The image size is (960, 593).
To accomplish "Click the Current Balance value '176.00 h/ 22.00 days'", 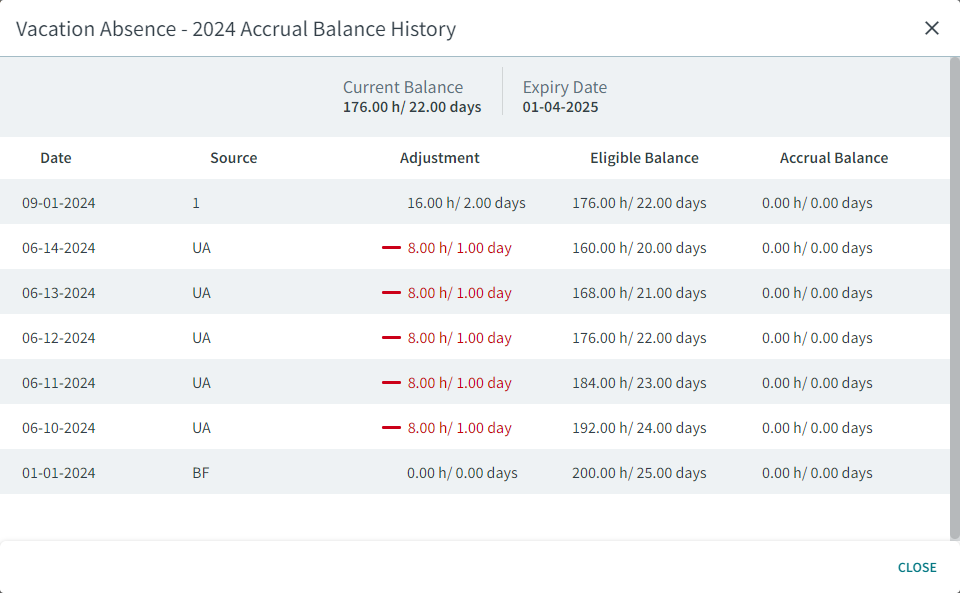I will (412, 107).
